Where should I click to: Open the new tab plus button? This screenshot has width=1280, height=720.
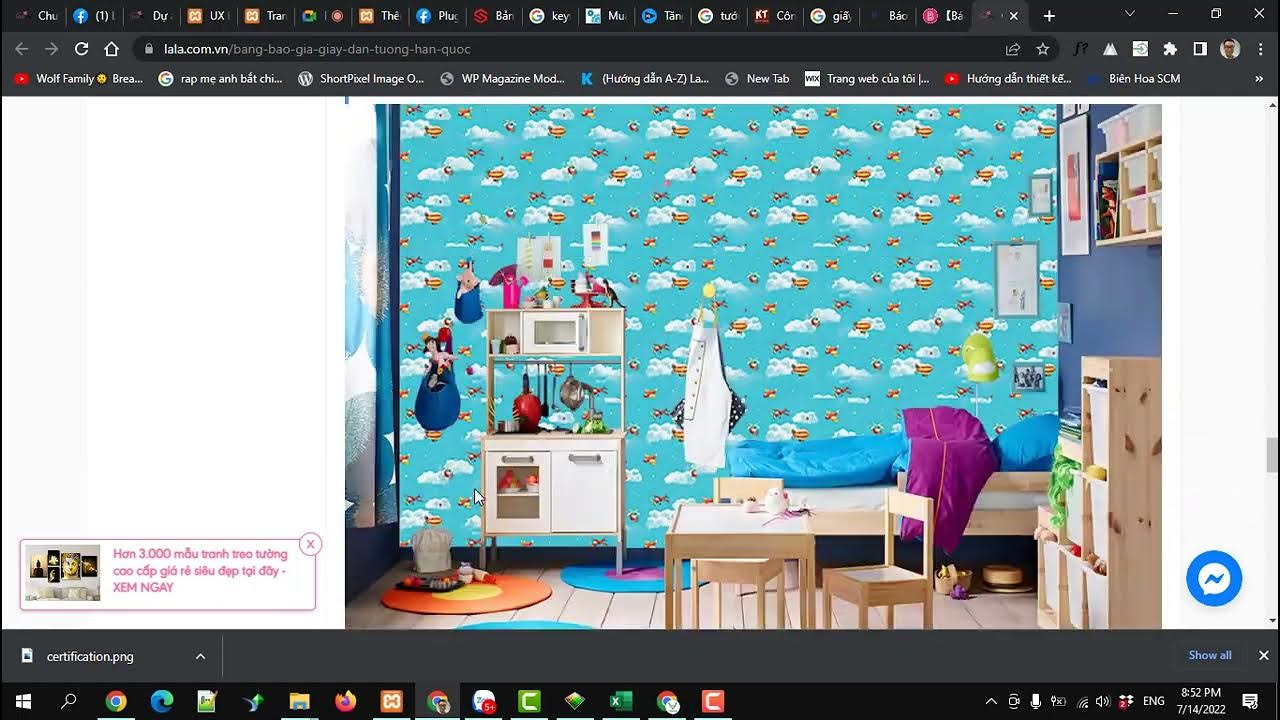pos(1049,16)
